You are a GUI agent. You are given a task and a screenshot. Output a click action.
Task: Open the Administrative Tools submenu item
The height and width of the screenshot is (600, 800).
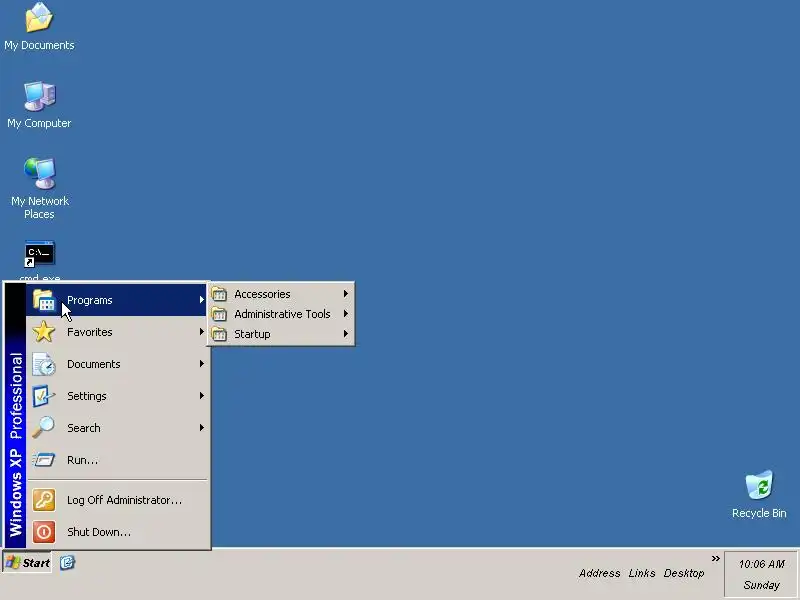coord(281,314)
